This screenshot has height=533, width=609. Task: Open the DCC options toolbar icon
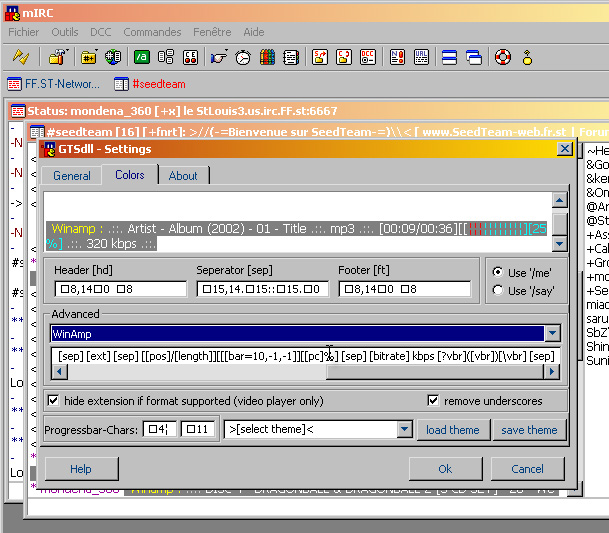point(368,57)
